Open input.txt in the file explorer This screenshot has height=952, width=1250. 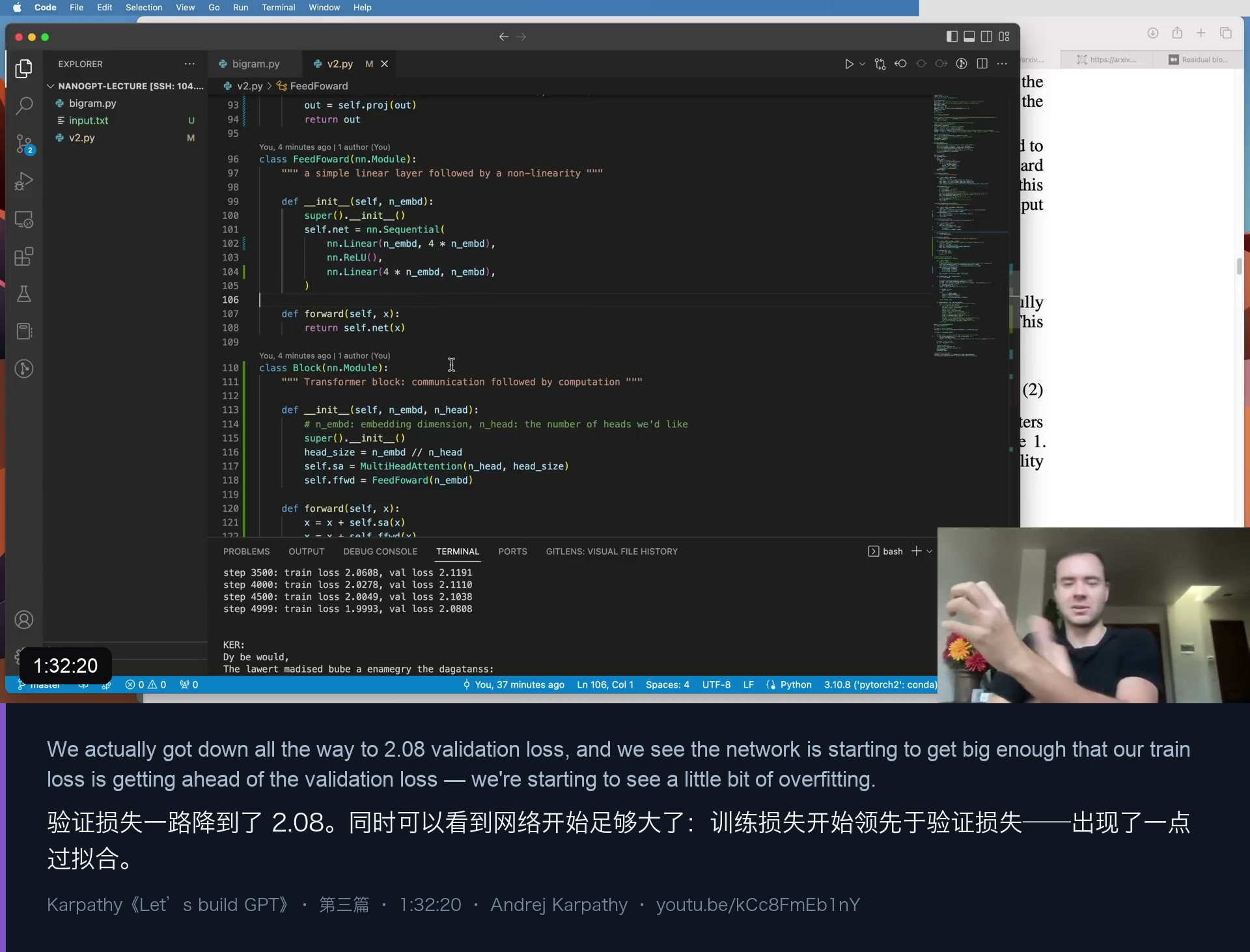(125, 120)
